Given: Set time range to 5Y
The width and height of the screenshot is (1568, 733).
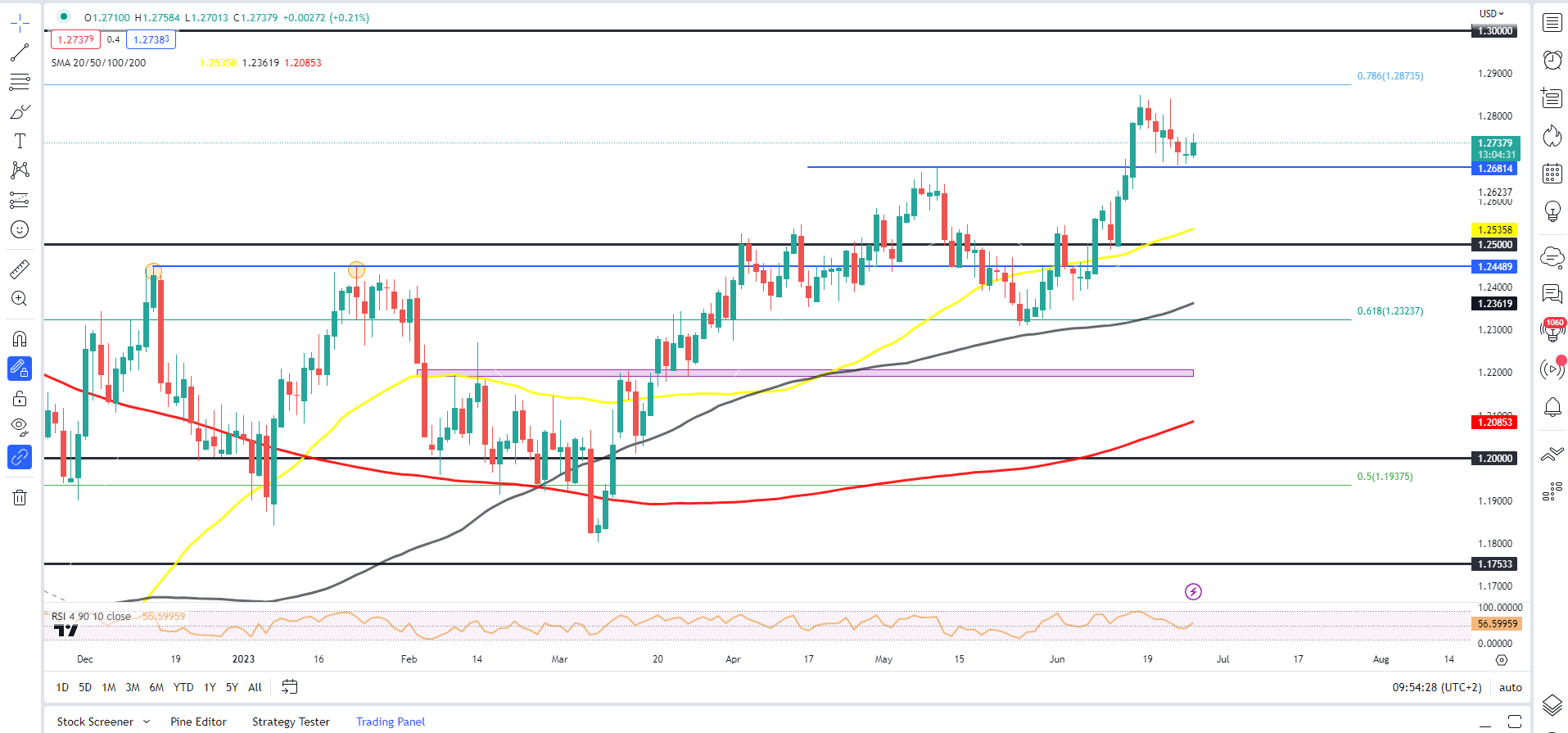Looking at the screenshot, I should click(x=232, y=687).
